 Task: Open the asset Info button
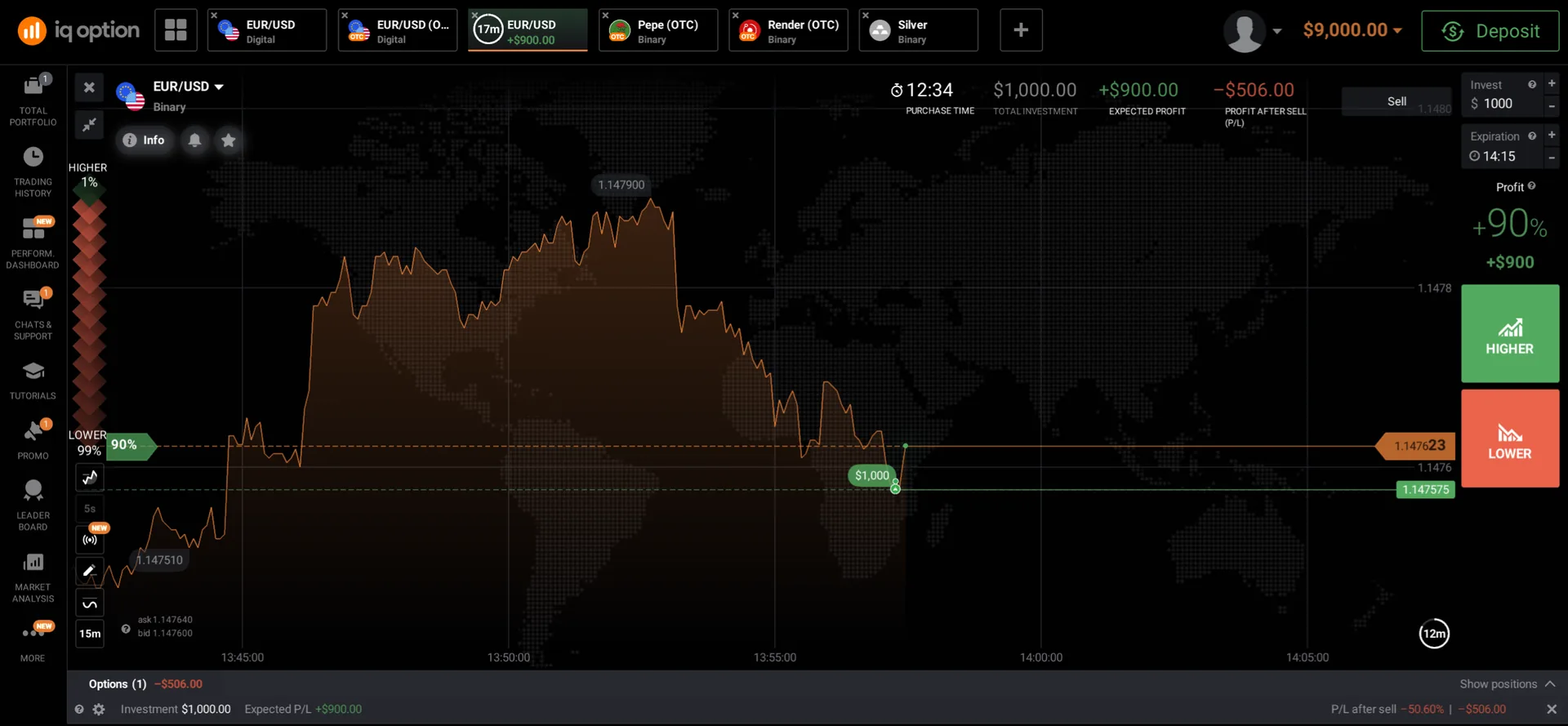[144, 140]
